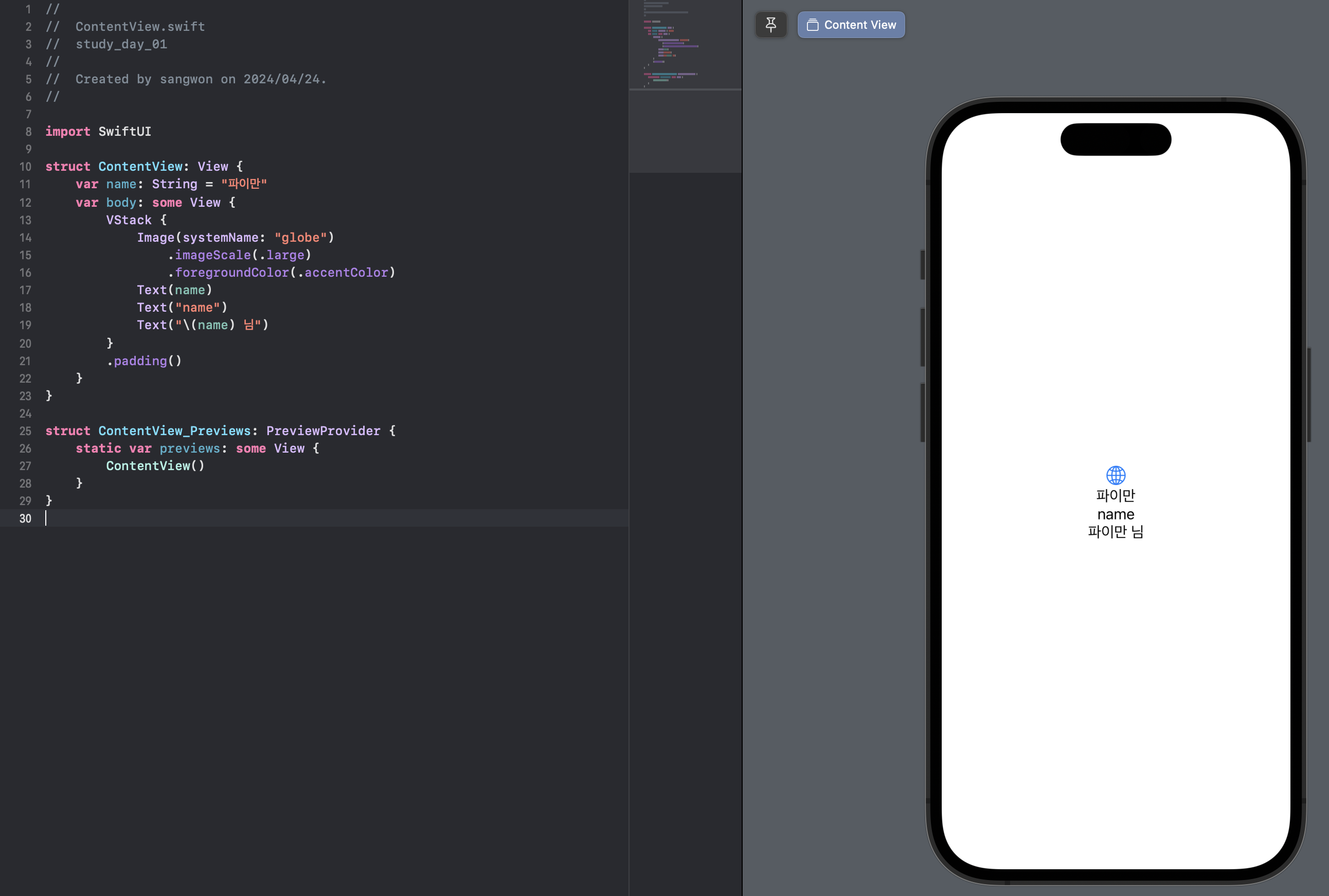The width and height of the screenshot is (1329, 896).
Task: Click 'ContentView.swift' comment on line 2
Action: click(x=140, y=27)
